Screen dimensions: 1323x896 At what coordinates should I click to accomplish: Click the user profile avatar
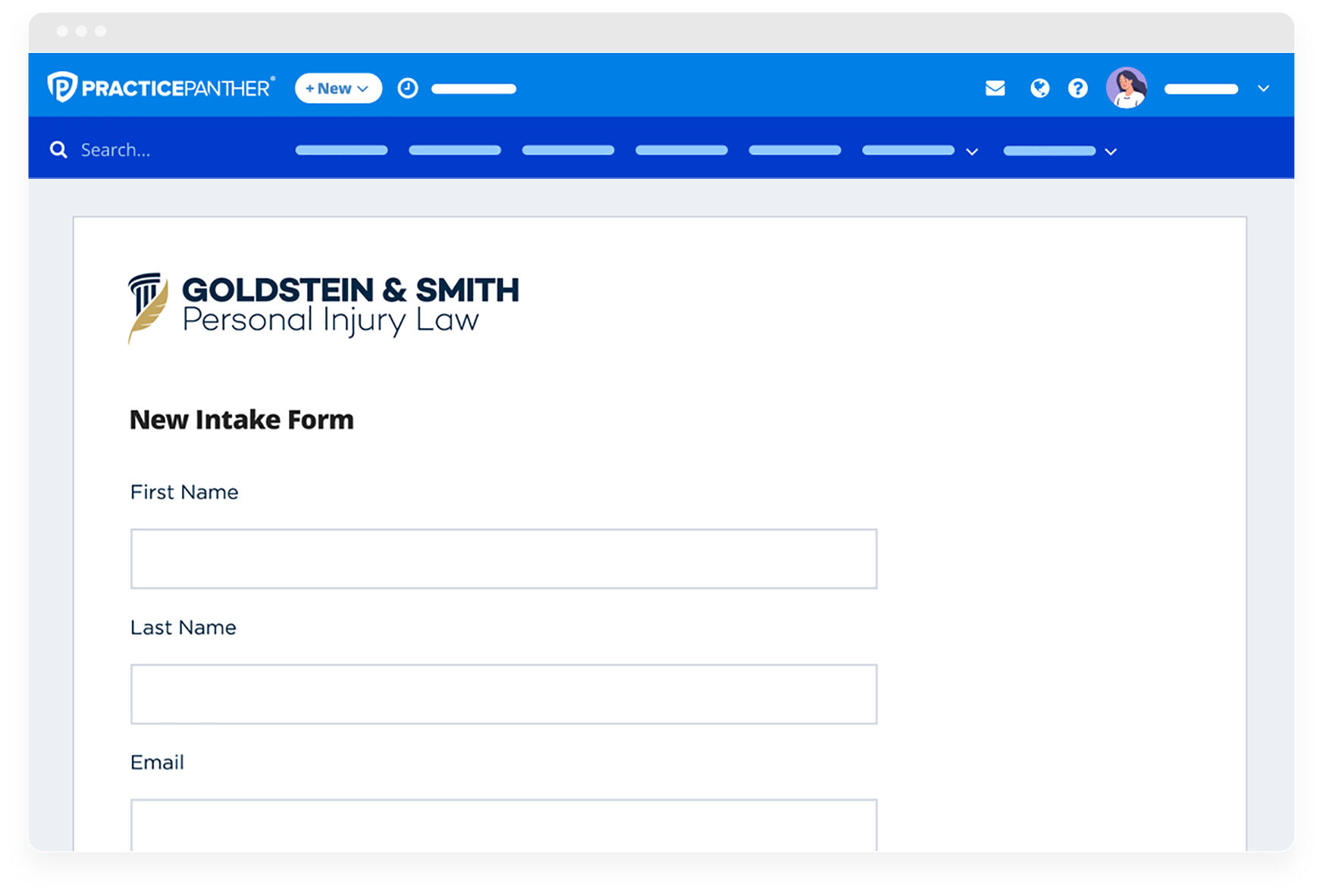[1126, 88]
